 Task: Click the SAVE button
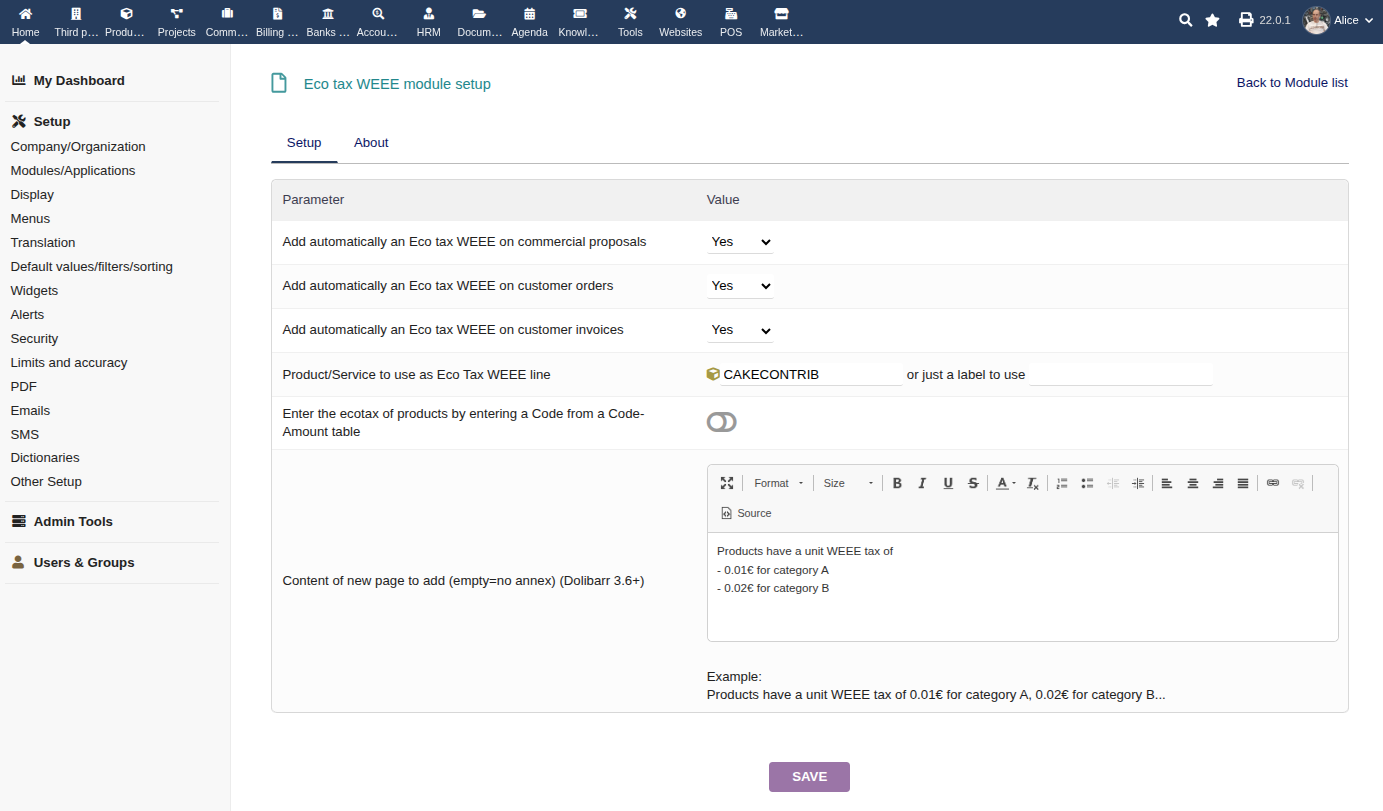tap(809, 777)
